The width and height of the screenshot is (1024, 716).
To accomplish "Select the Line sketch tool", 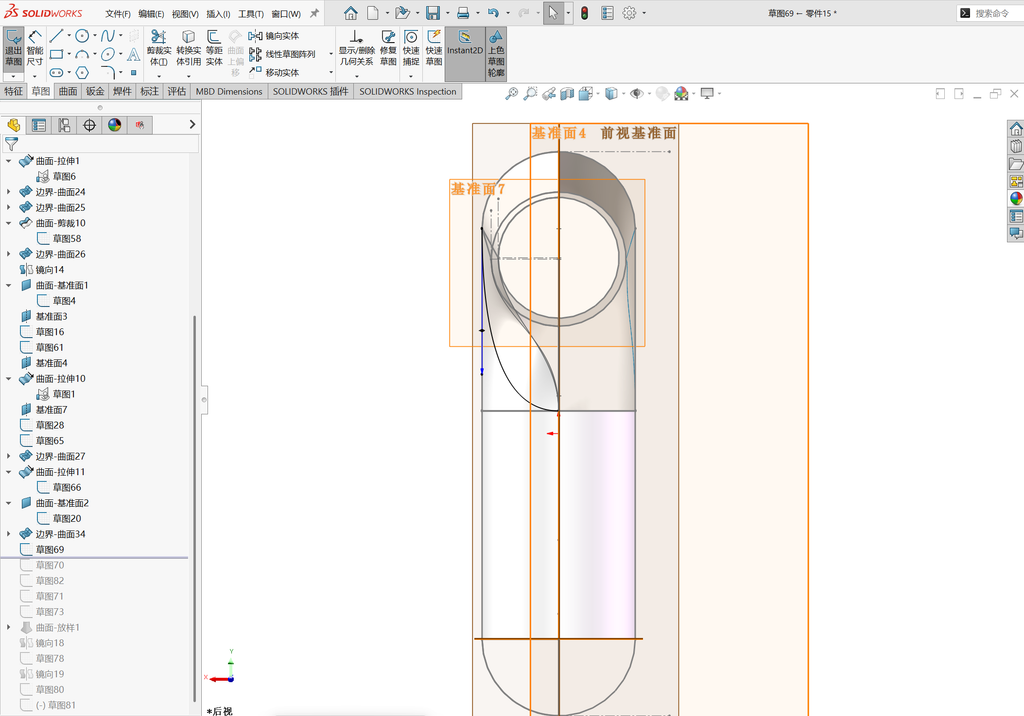I will tap(56, 36).
